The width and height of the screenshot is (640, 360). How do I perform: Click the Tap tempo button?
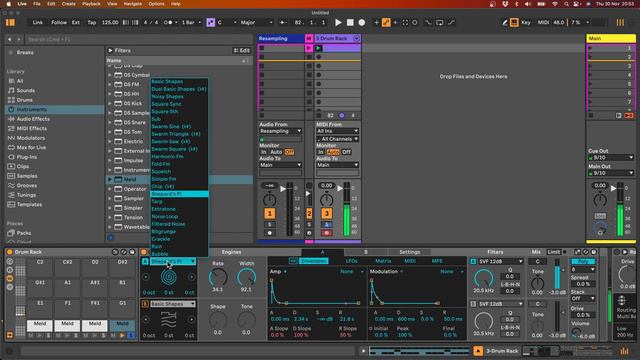coord(92,22)
